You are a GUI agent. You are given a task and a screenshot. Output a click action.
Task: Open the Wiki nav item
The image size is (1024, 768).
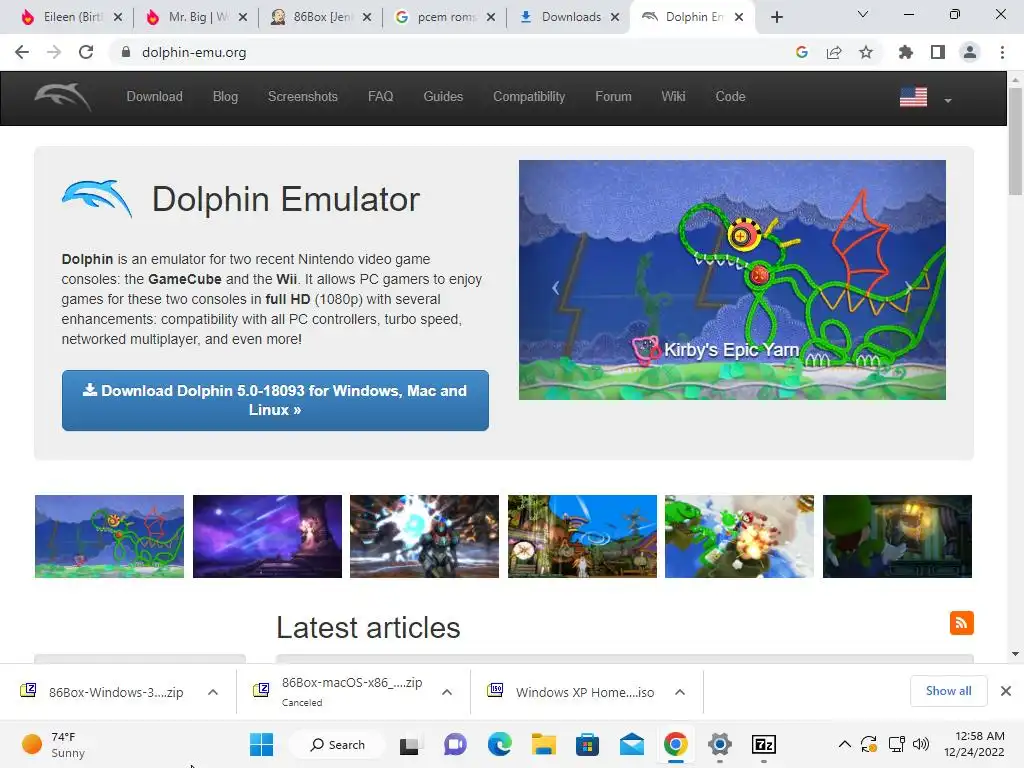pos(673,97)
